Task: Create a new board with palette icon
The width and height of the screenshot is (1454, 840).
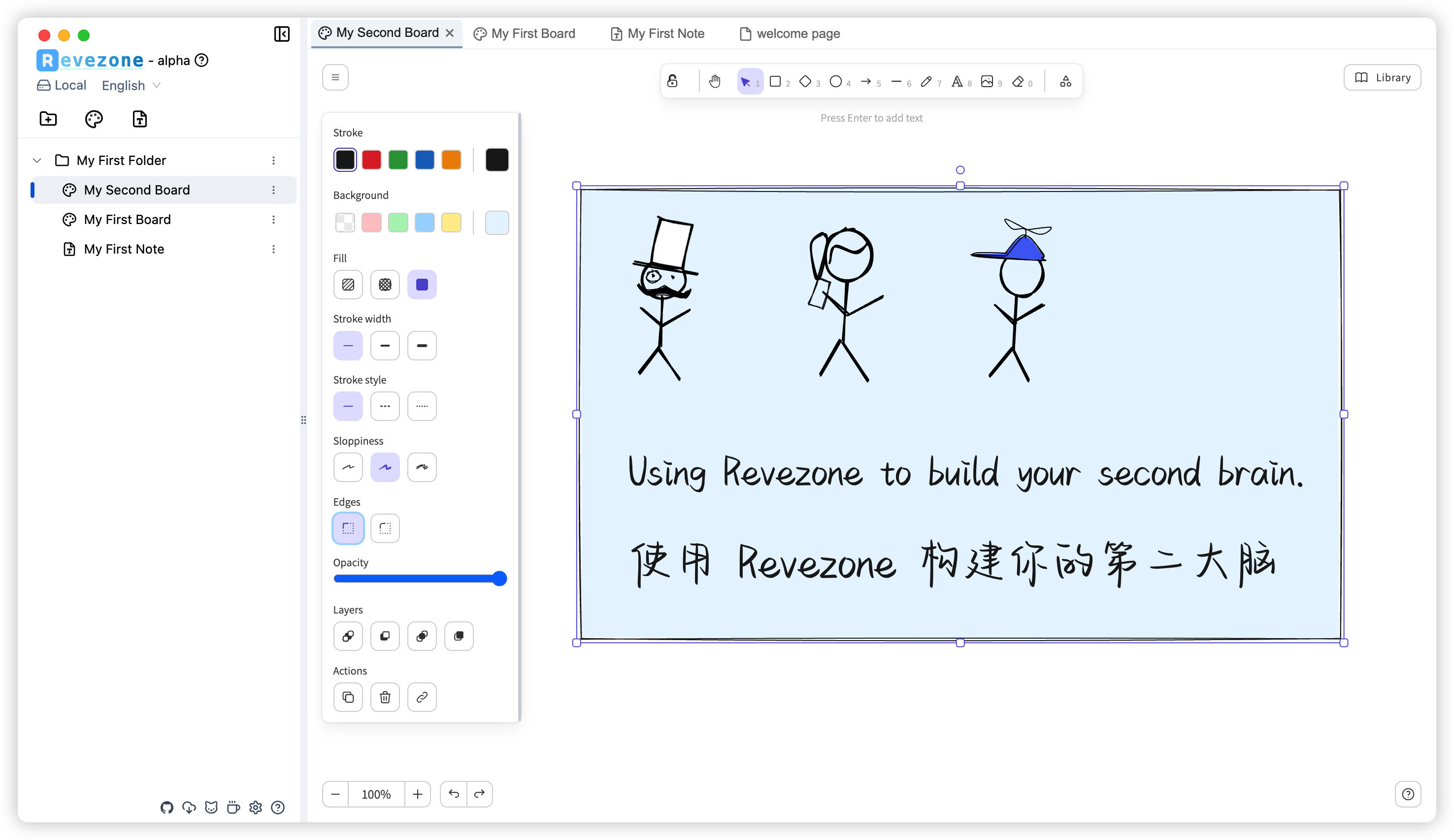Action: coord(94,119)
